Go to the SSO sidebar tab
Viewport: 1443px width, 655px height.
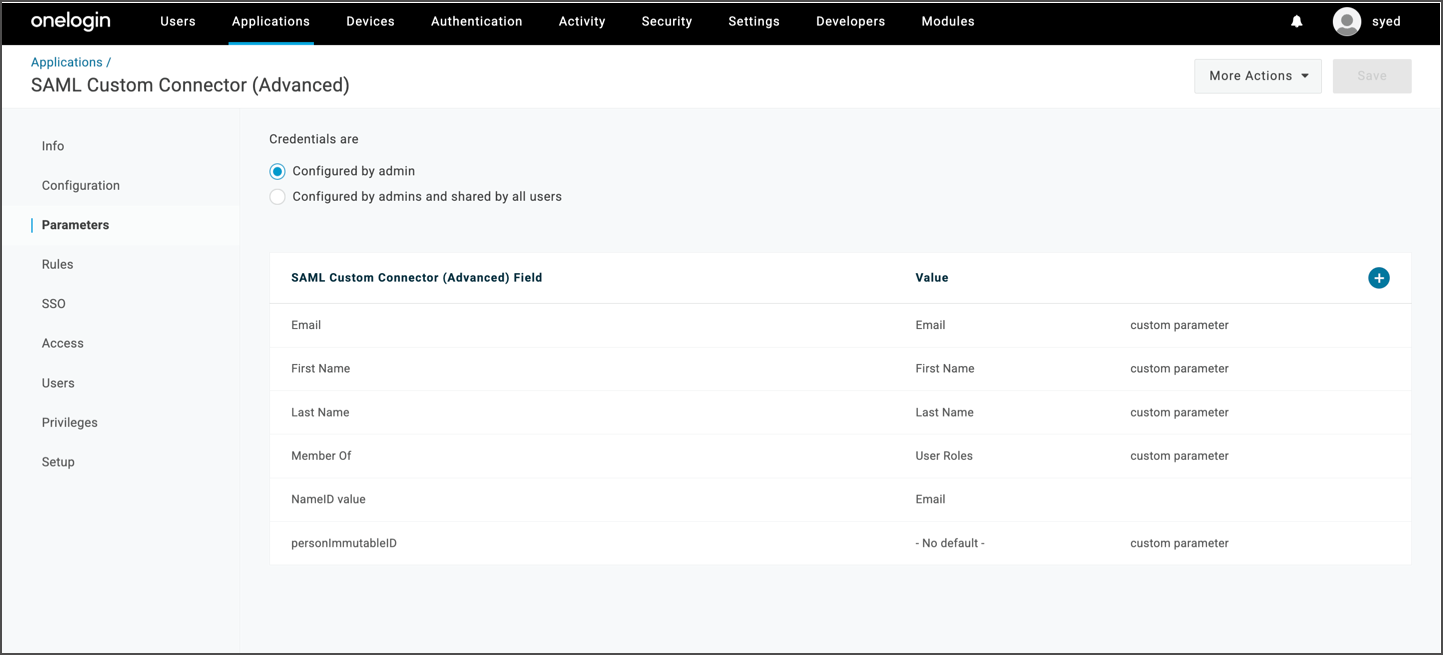54,304
